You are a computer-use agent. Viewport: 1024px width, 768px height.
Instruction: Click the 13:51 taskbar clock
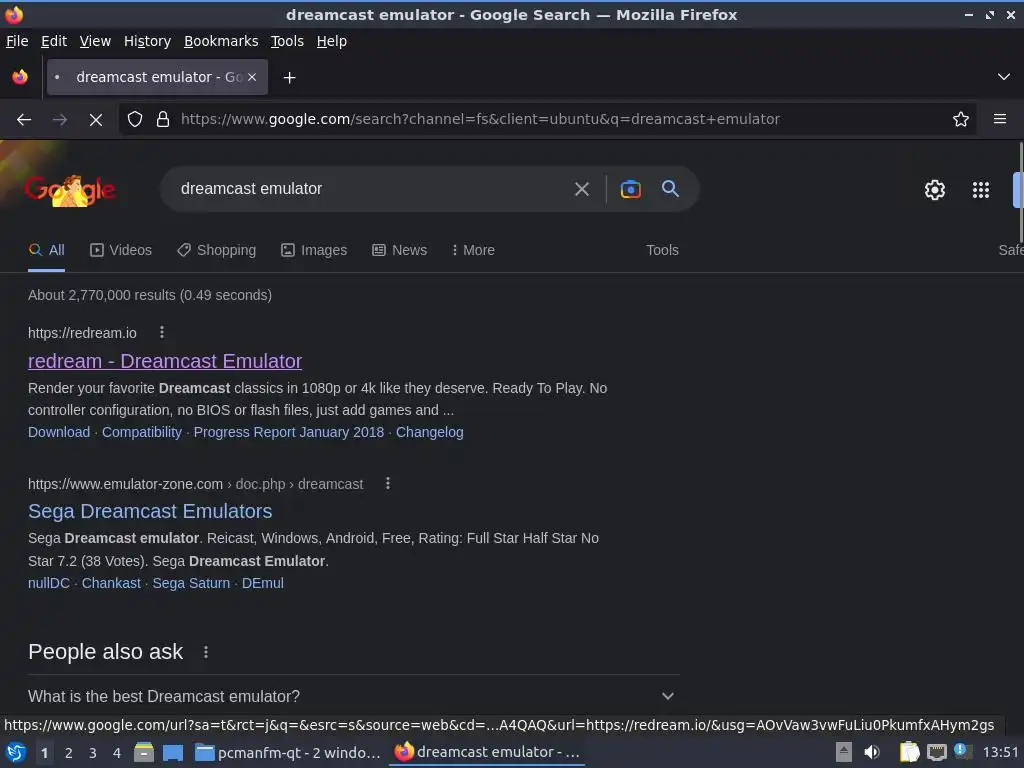(x=1000, y=753)
